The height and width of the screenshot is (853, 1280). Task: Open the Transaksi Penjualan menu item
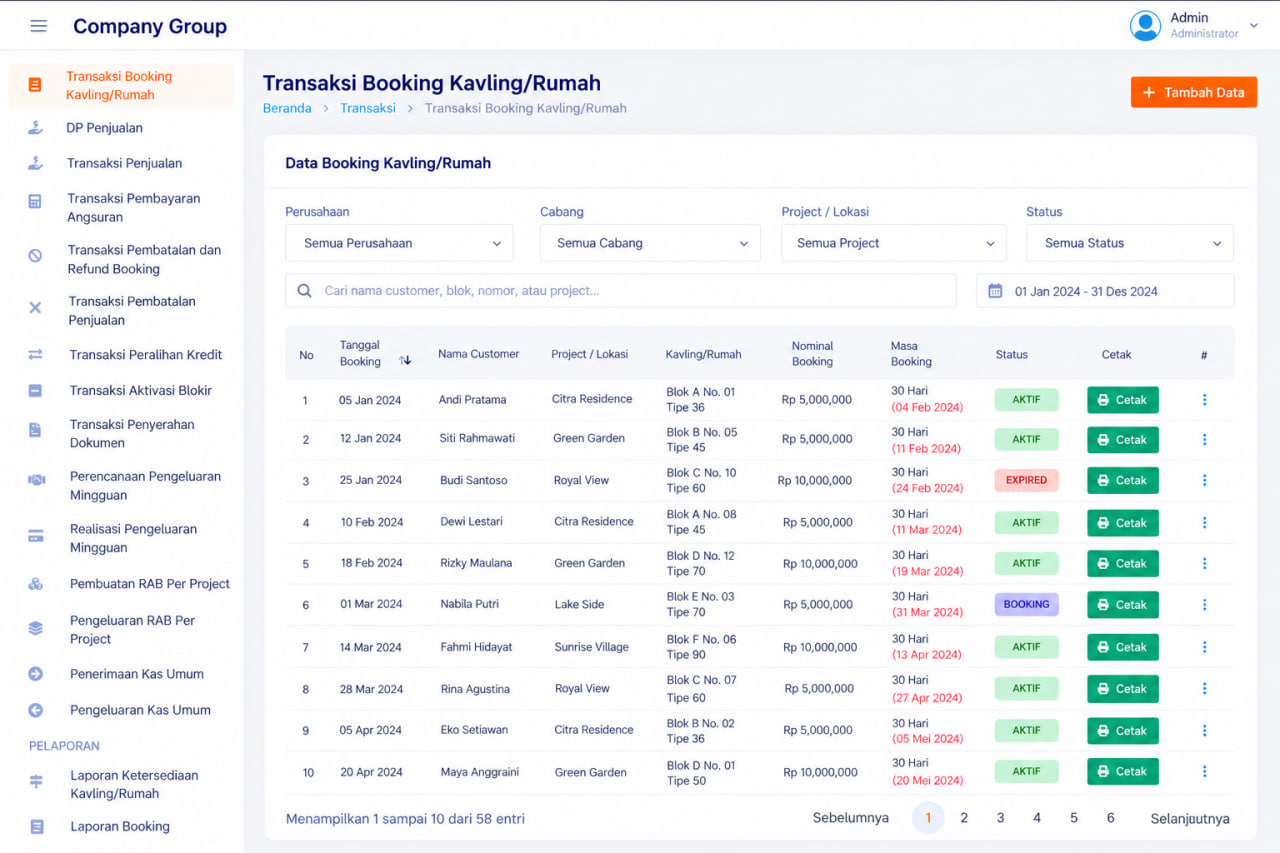coord(122,163)
